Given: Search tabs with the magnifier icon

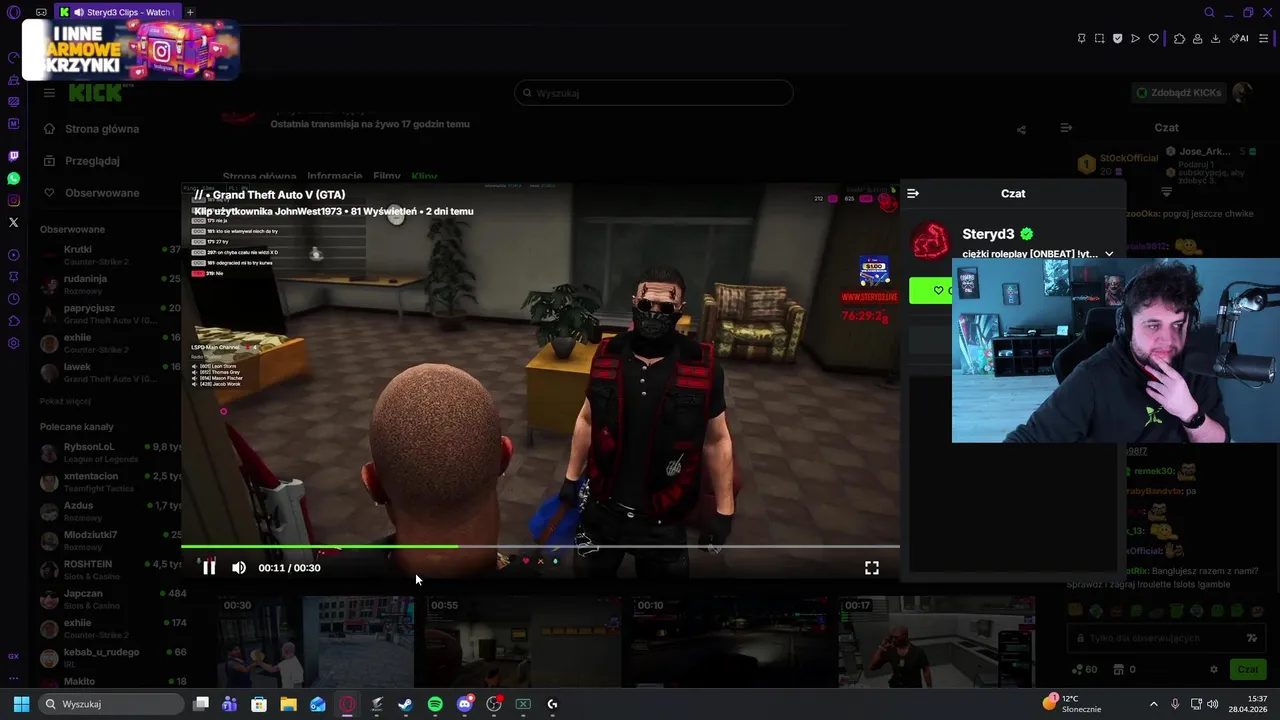Looking at the screenshot, I should coord(1209,12).
